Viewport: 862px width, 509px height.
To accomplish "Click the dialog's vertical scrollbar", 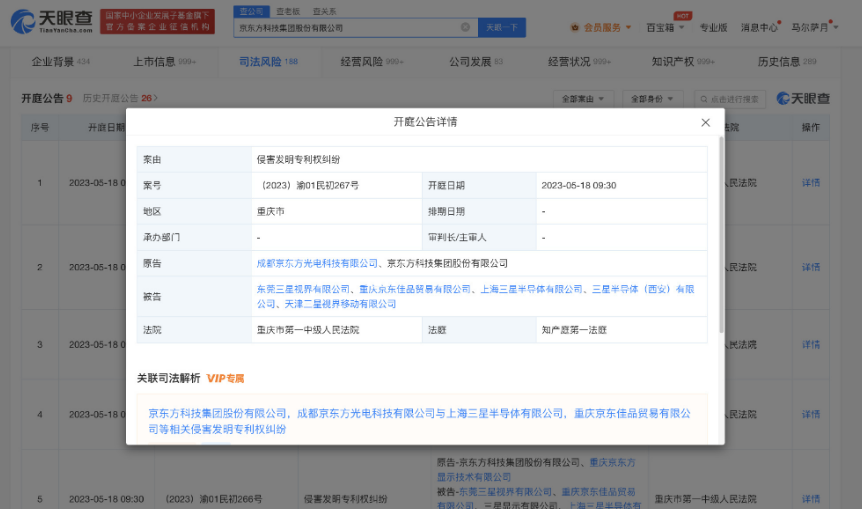I will click(x=722, y=240).
